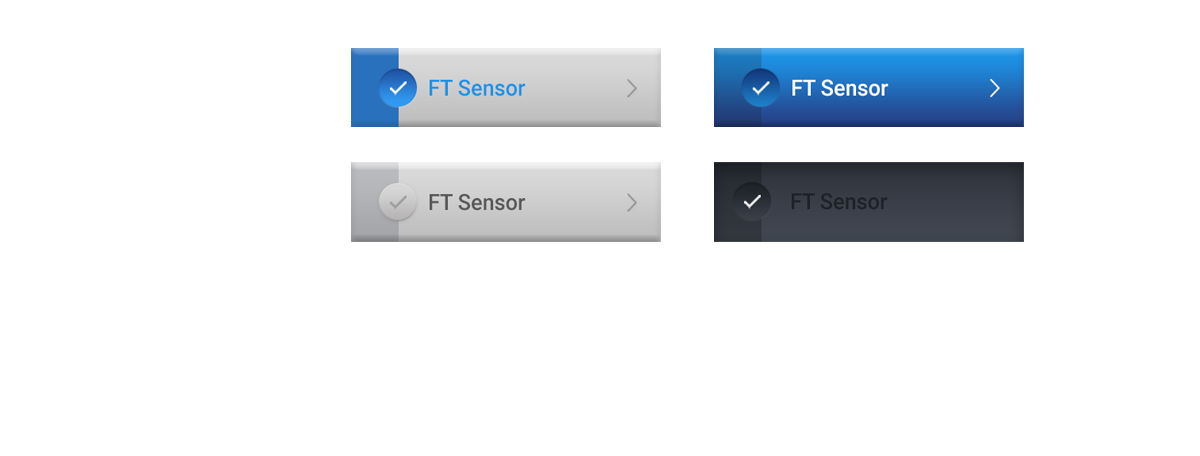Image resolution: width=1200 pixels, height=456 pixels.
Task: Select the blue-text FT Sensor label
Action: click(x=476, y=88)
